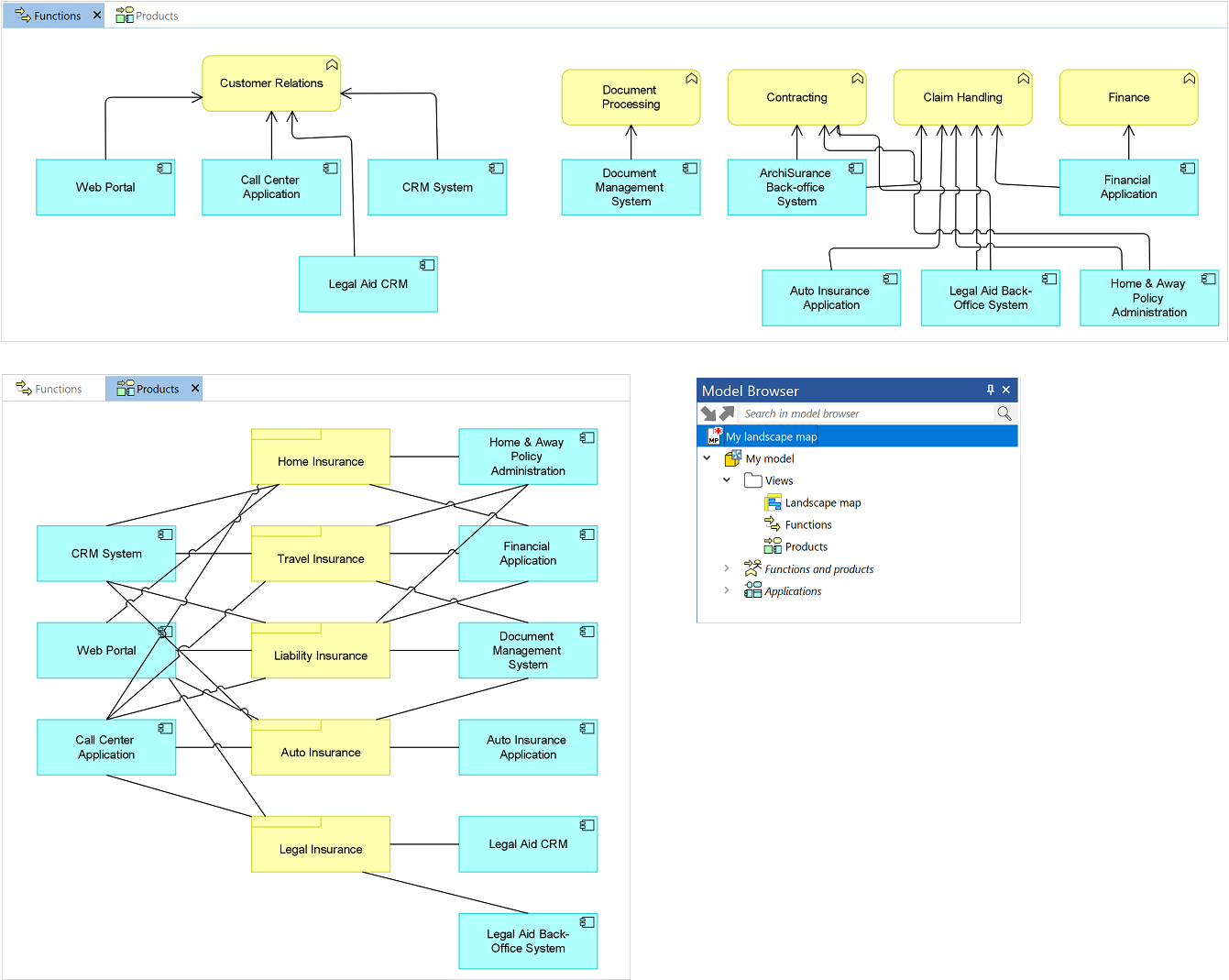Collapse the My model tree node

point(707,458)
